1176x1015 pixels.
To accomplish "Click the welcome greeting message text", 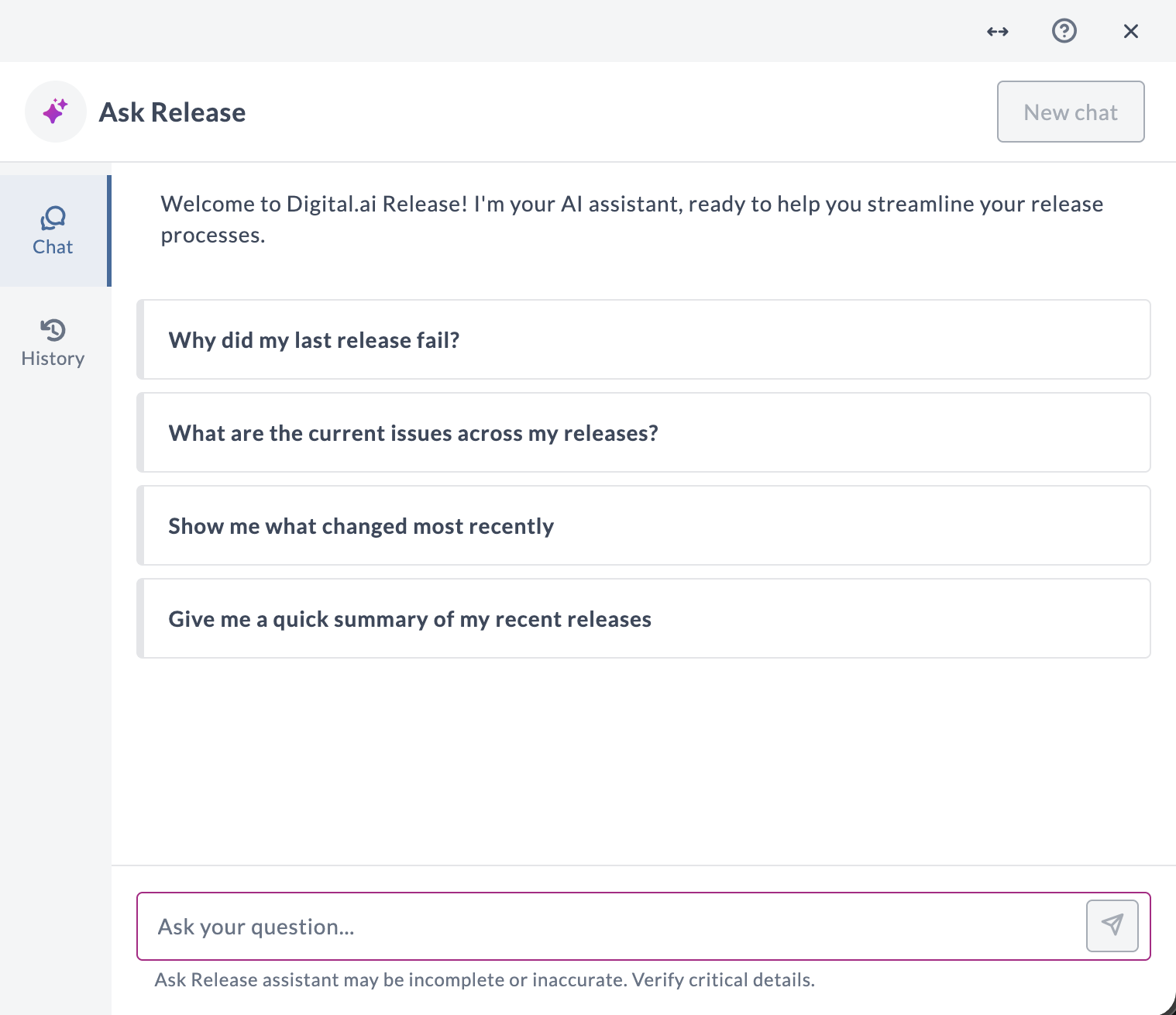I will pyautogui.click(x=631, y=219).
